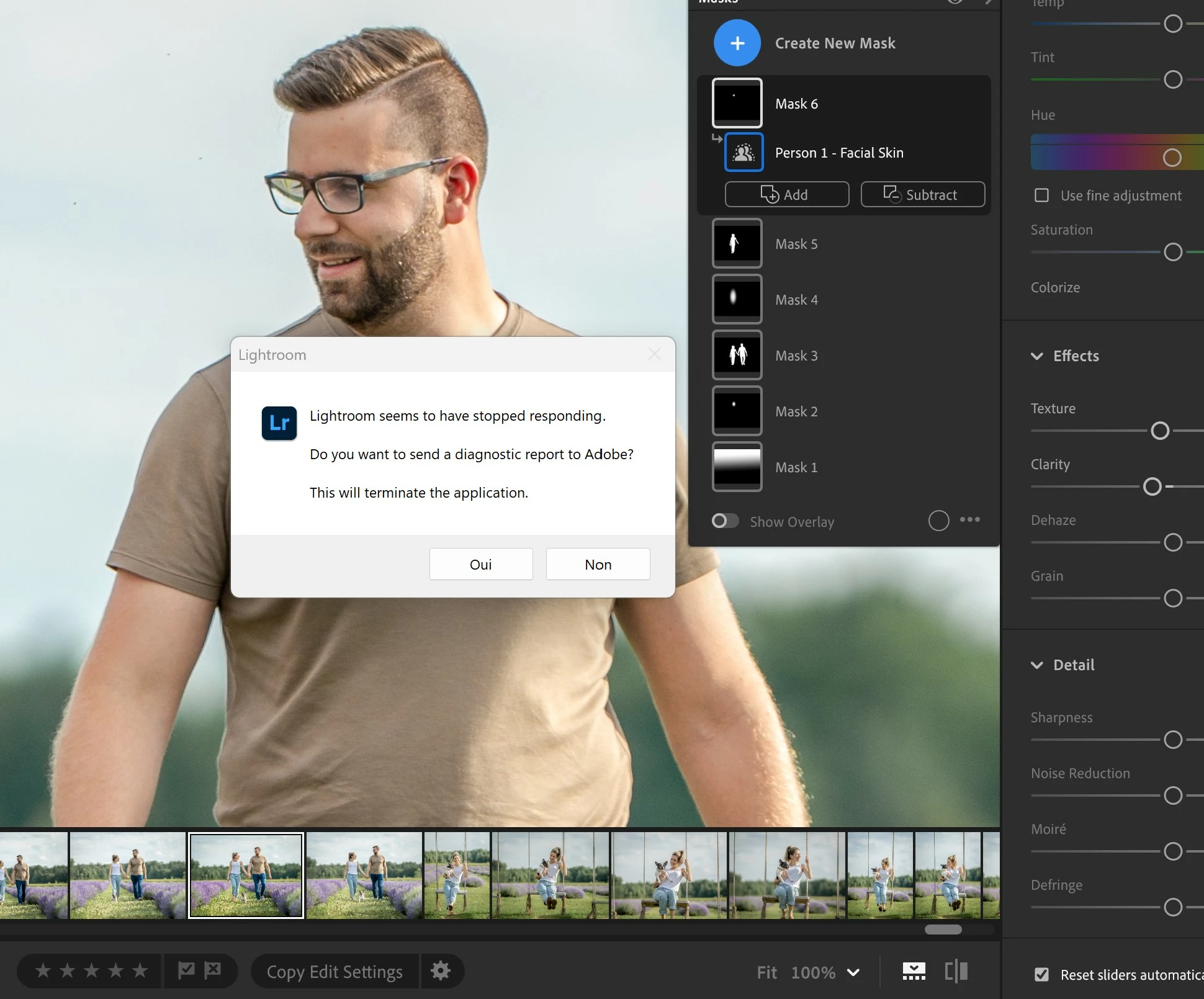Viewport: 1204px width, 999px height.
Task: Collapse the Effects section
Action: coord(1036,356)
